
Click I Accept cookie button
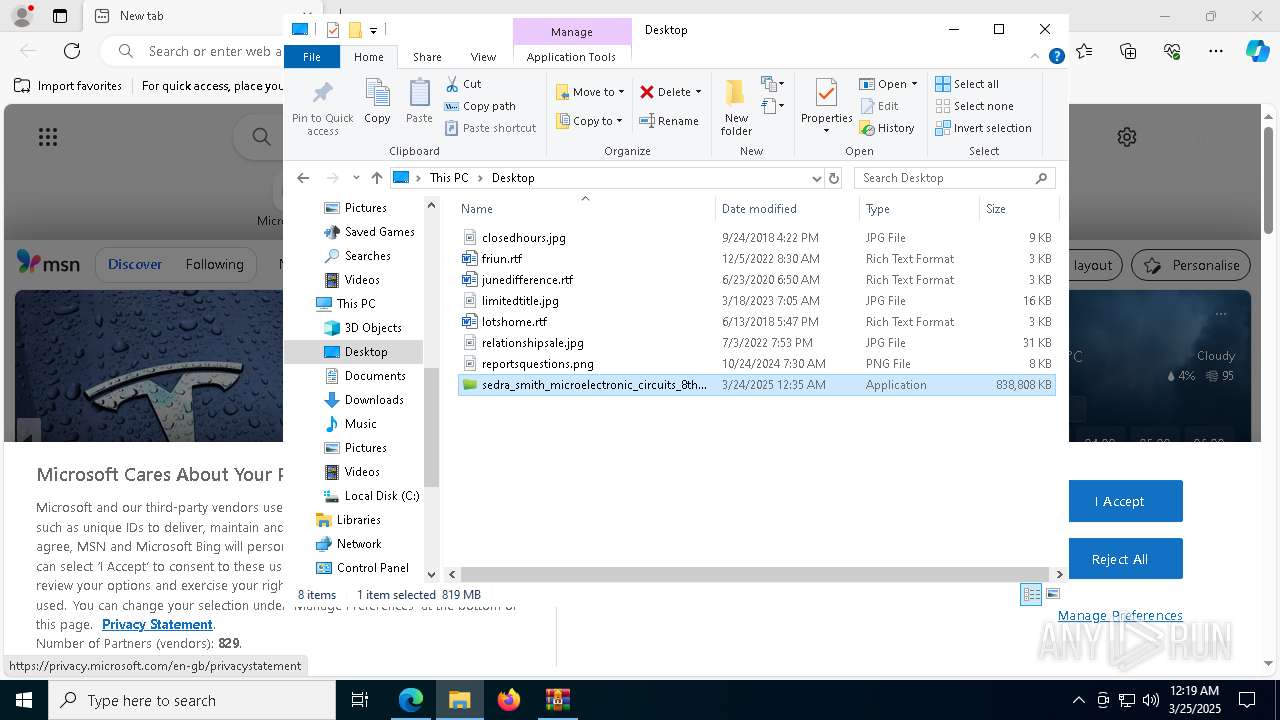point(1119,501)
